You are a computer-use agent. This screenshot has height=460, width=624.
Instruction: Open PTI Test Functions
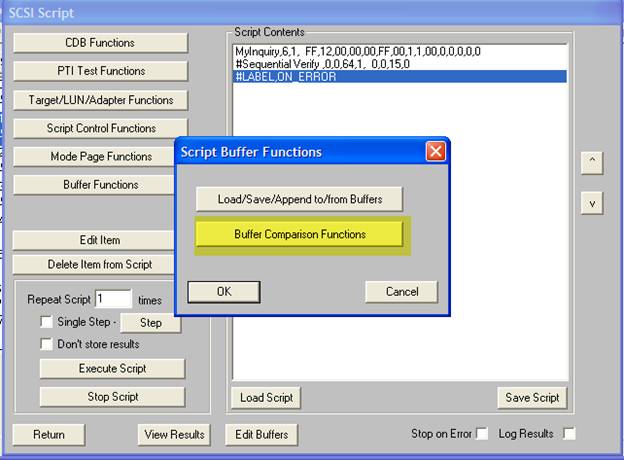click(x=100, y=71)
